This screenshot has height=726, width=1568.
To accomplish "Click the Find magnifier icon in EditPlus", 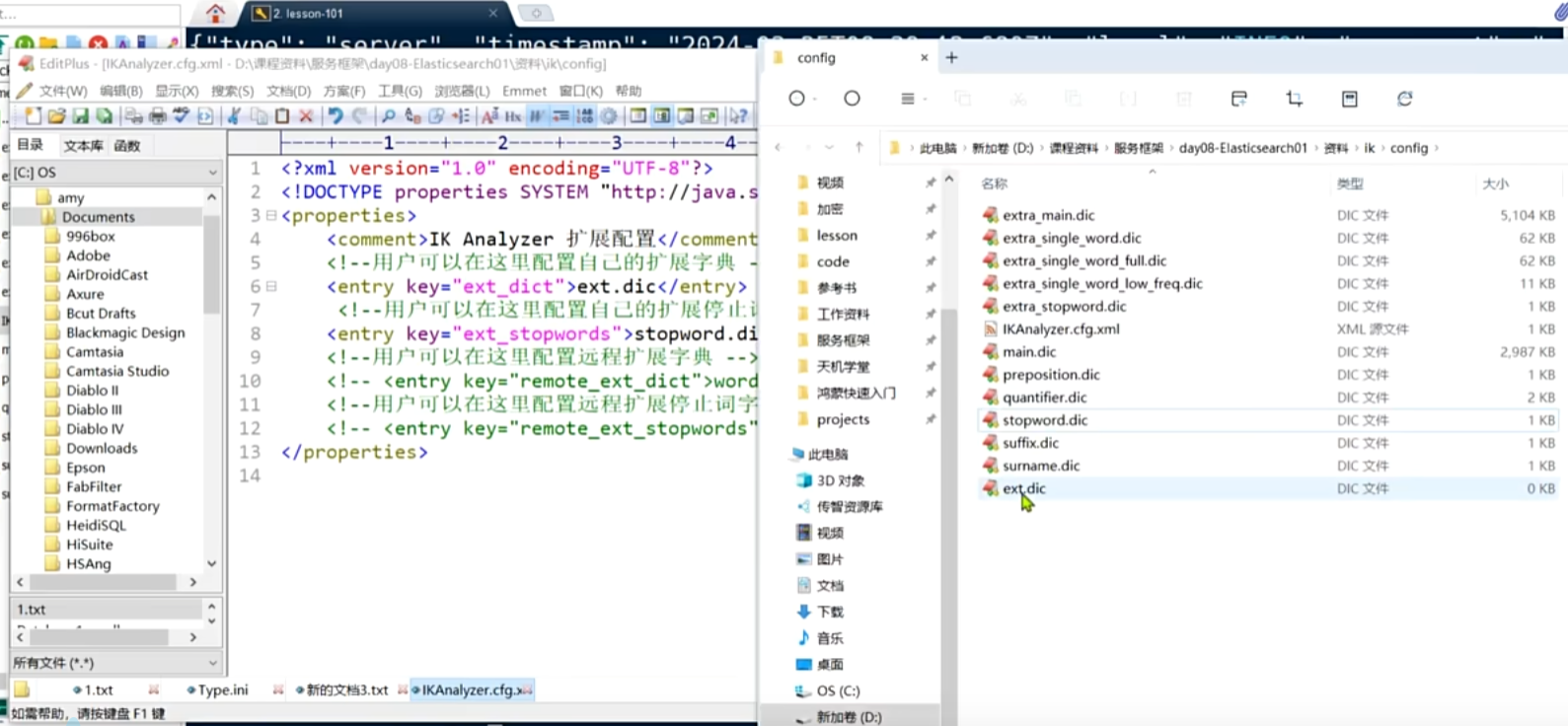I will pyautogui.click(x=388, y=115).
